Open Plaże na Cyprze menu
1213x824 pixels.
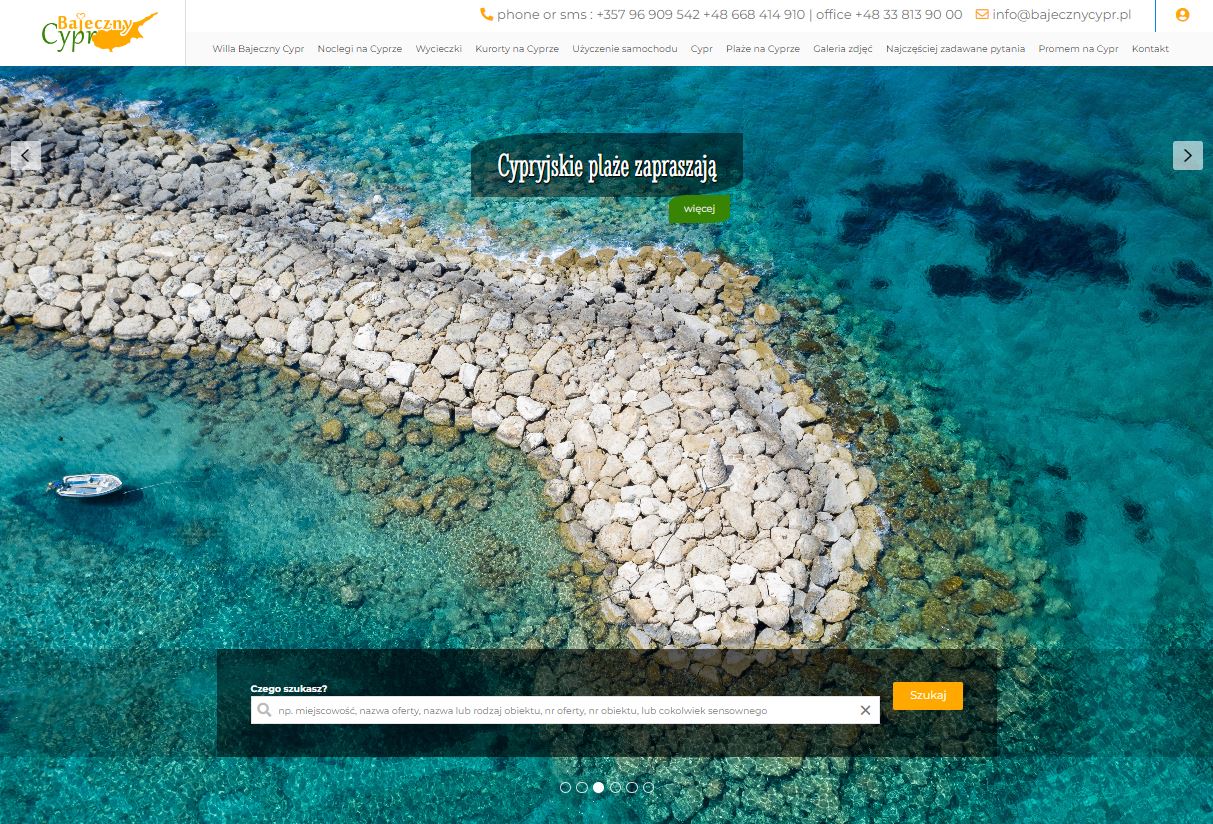pos(763,48)
